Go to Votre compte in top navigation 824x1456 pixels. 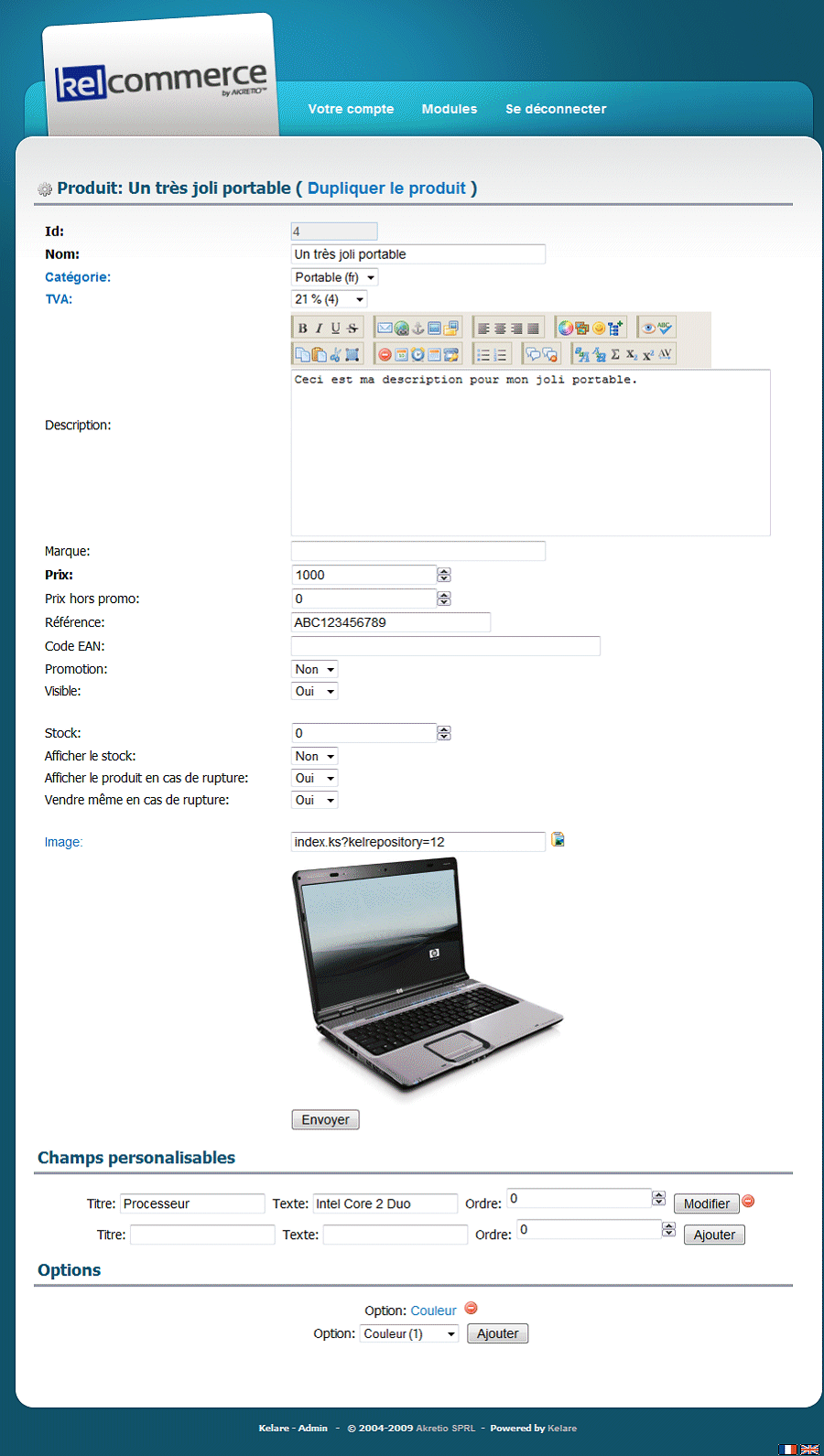coord(351,109)
